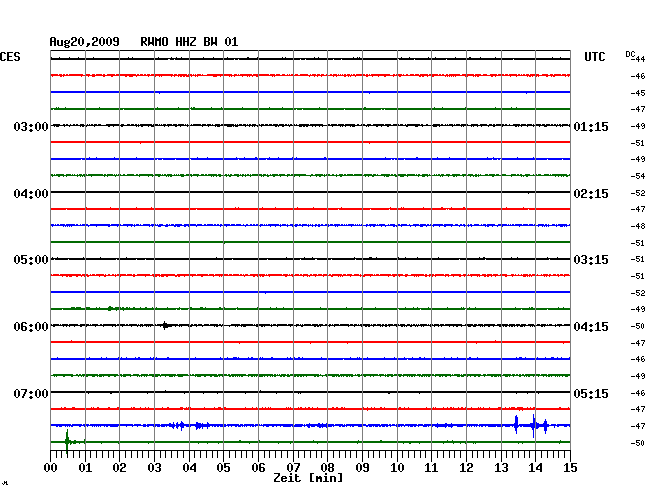Click the DC offset value -45
650x494 pixels.
[x=638, y=93]
